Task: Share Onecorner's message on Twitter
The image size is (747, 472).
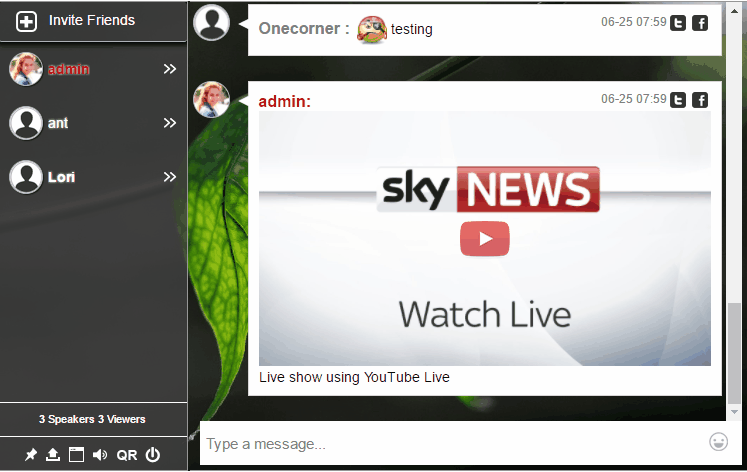Action: click(x=678, y=23)
